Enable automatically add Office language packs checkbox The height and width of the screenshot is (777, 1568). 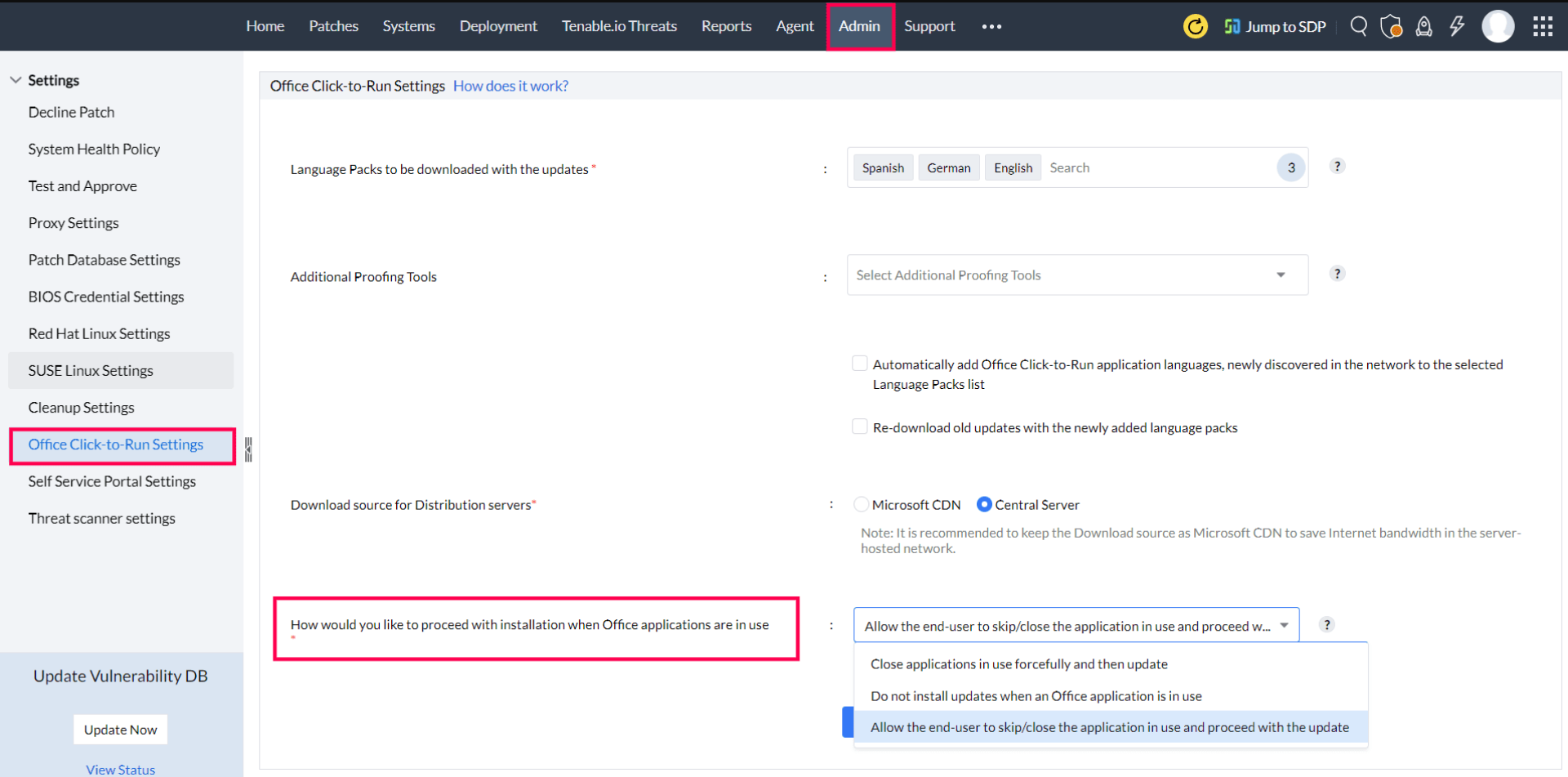pyautogui.click(x=859, y=364)
